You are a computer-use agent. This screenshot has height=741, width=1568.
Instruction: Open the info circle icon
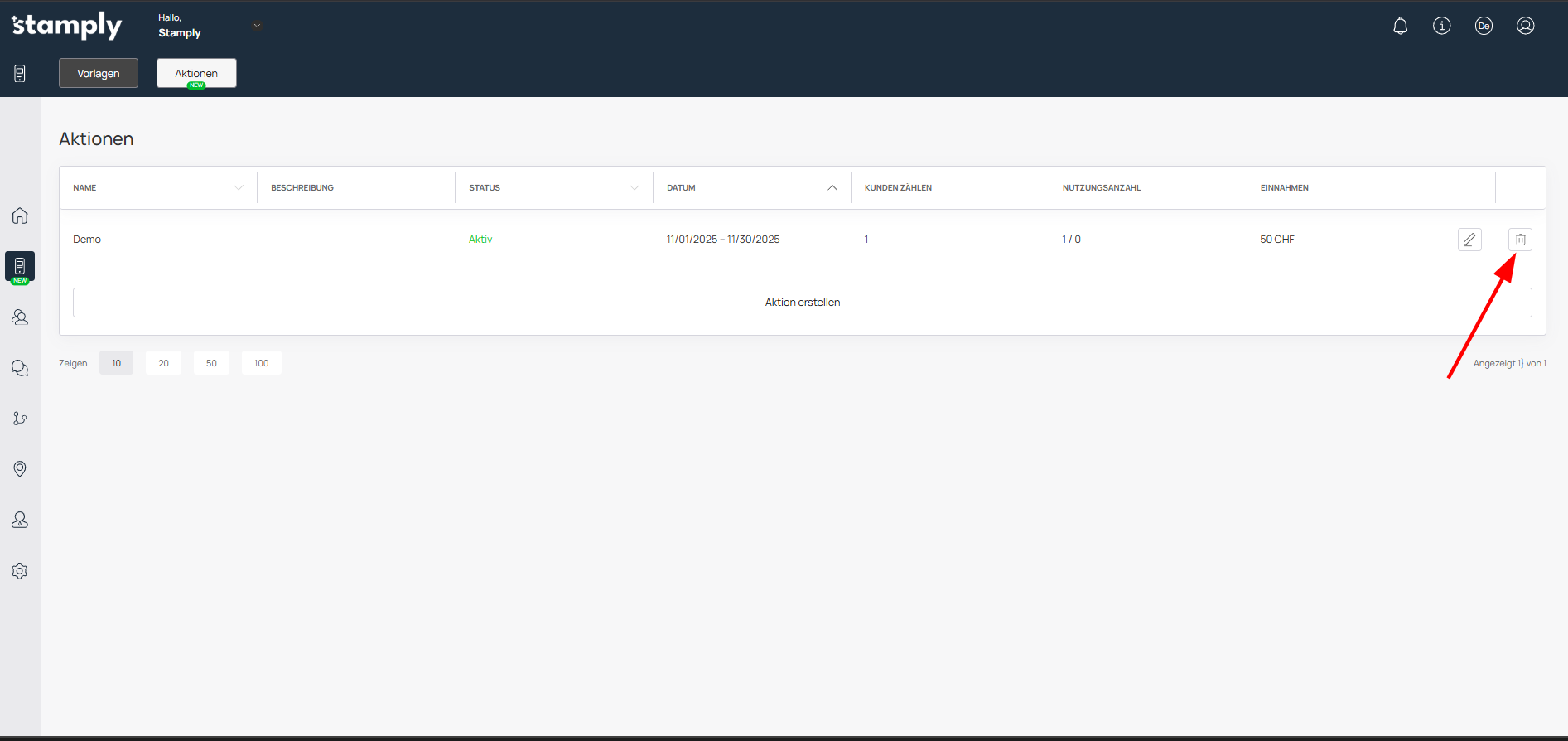coord(1441,26)
